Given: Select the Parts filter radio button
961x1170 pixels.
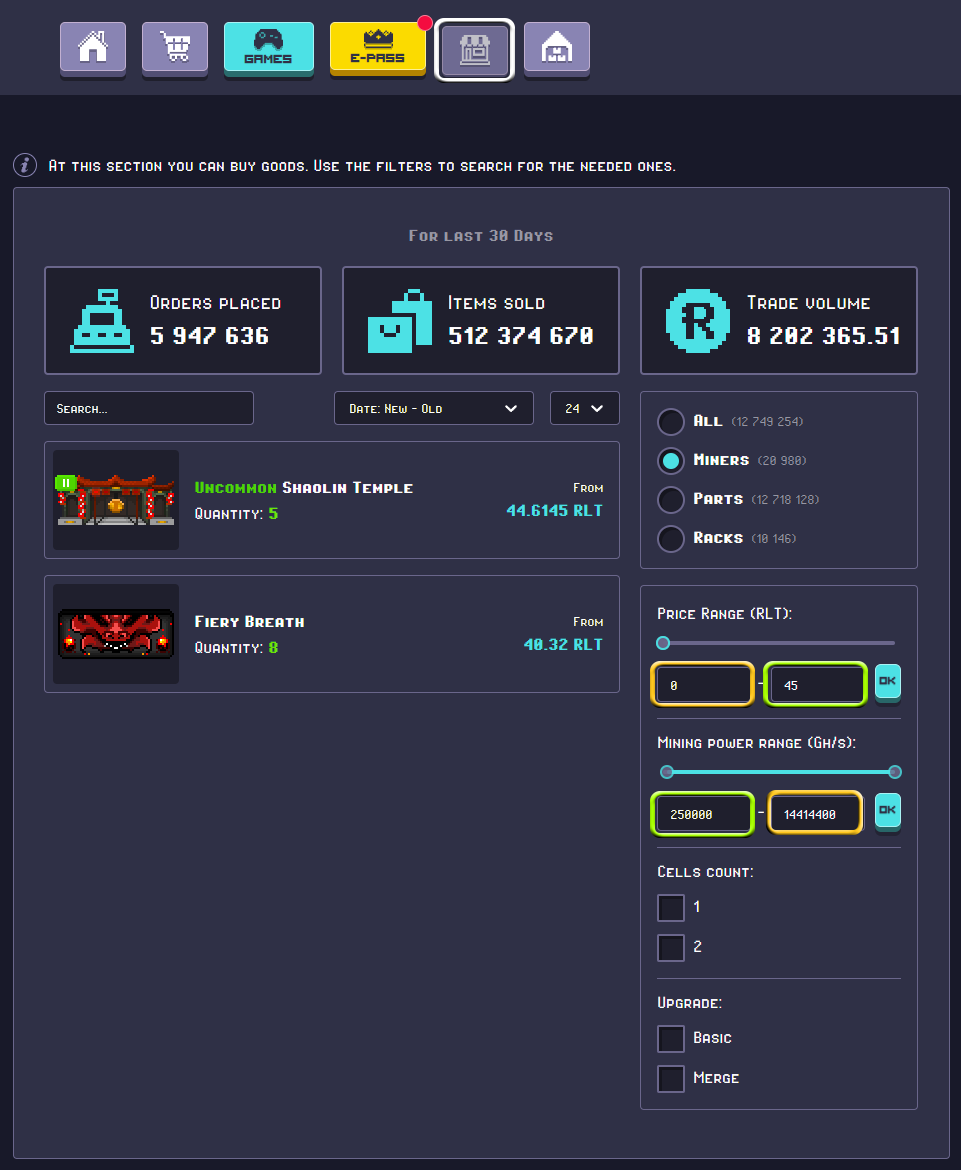Looking at the screenshot, I should [671, 499].
